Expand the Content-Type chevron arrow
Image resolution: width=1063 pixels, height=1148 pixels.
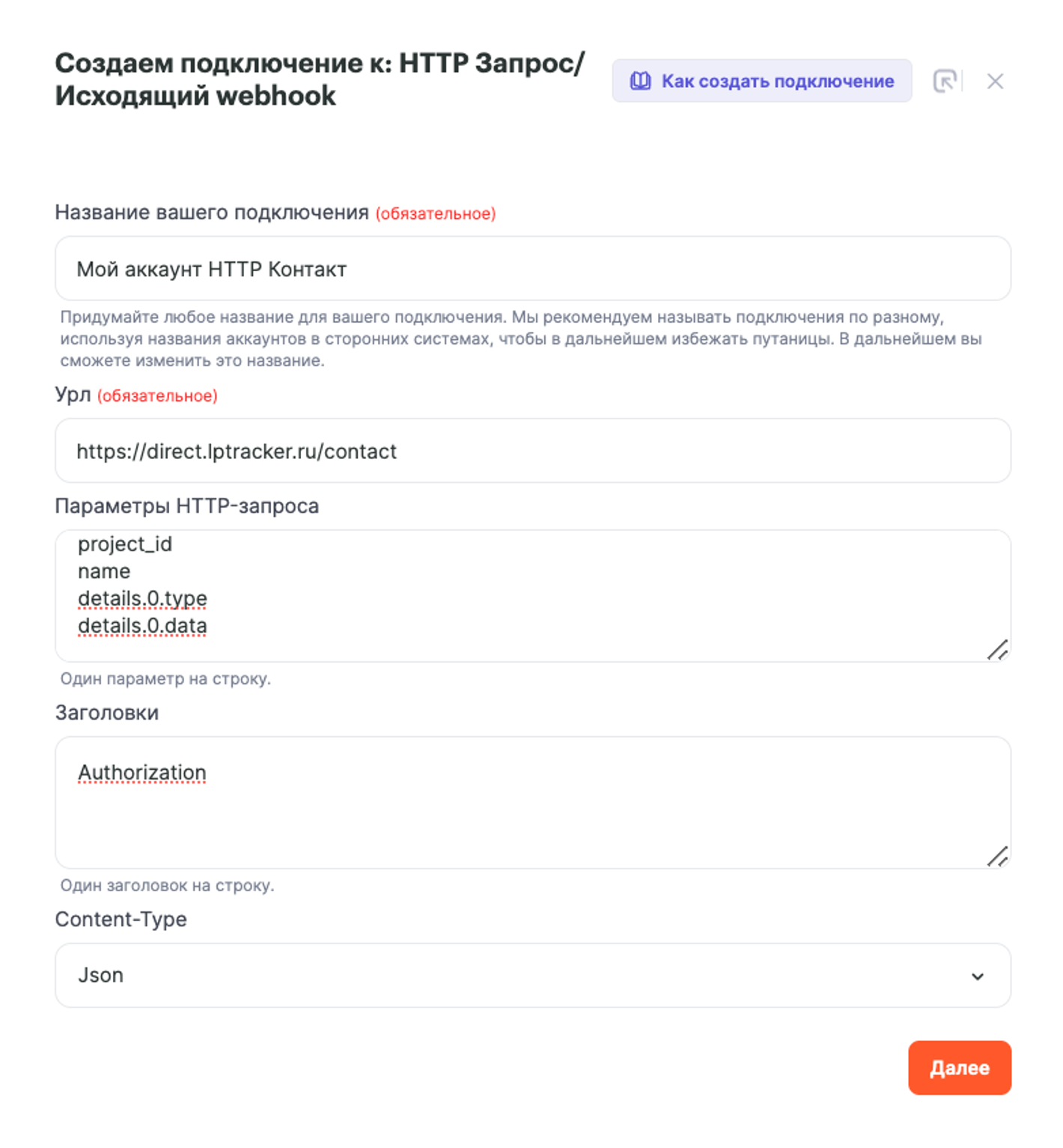tap(977, 976)
